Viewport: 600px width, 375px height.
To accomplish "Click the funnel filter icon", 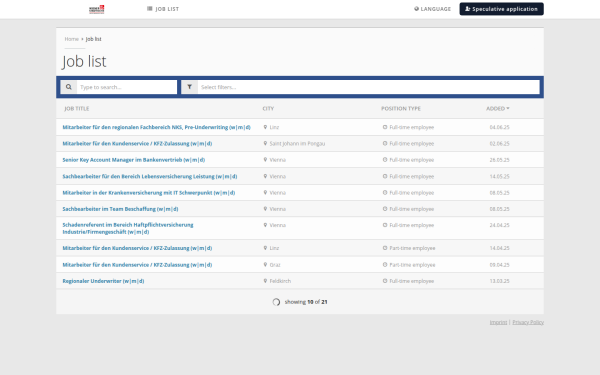I will pos(189,87).
